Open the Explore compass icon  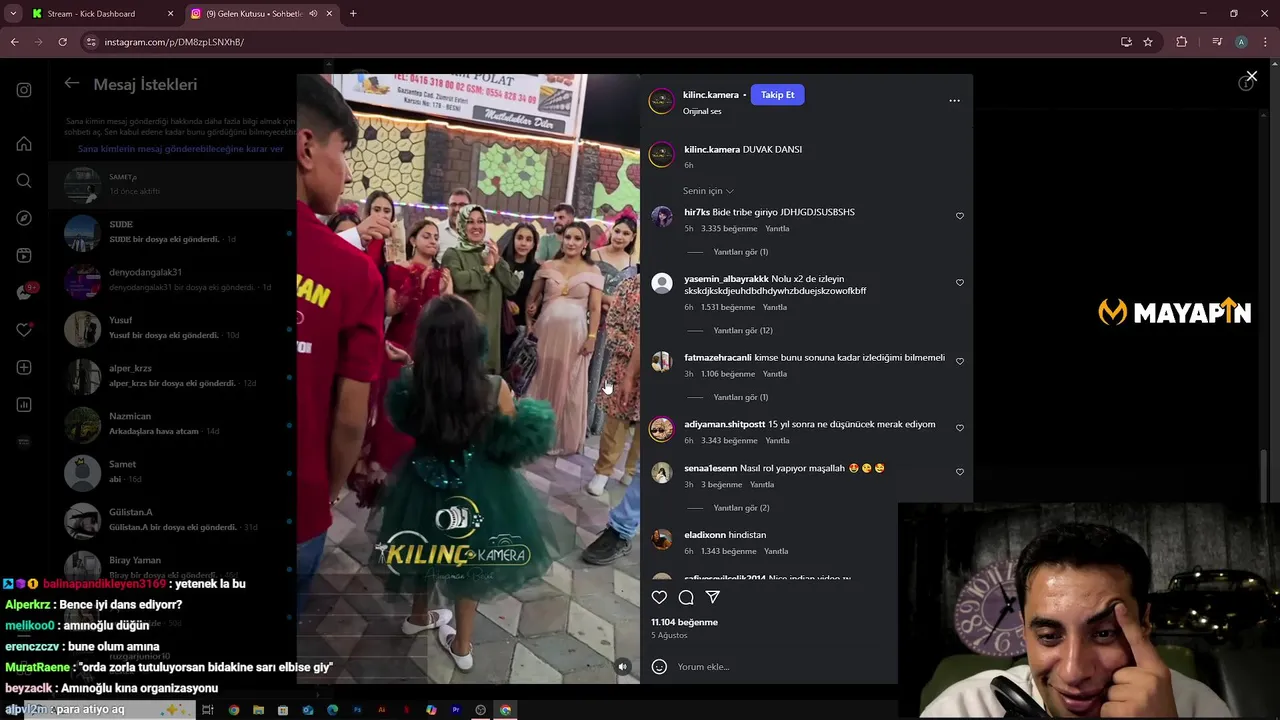coord(24,218)
